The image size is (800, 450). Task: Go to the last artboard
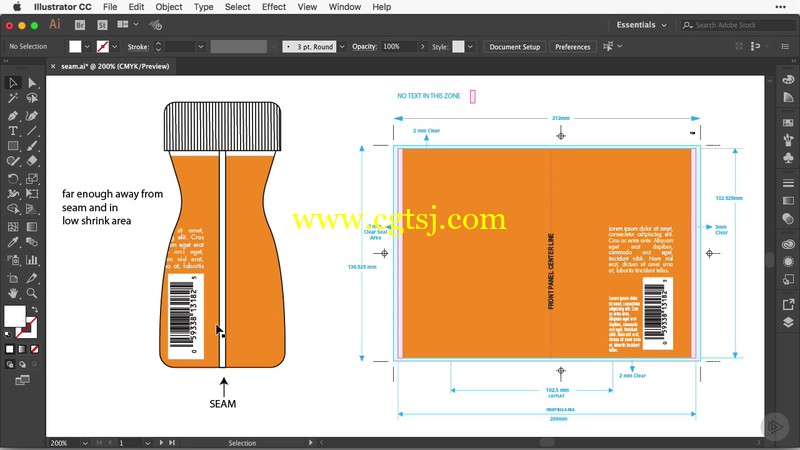172,443
